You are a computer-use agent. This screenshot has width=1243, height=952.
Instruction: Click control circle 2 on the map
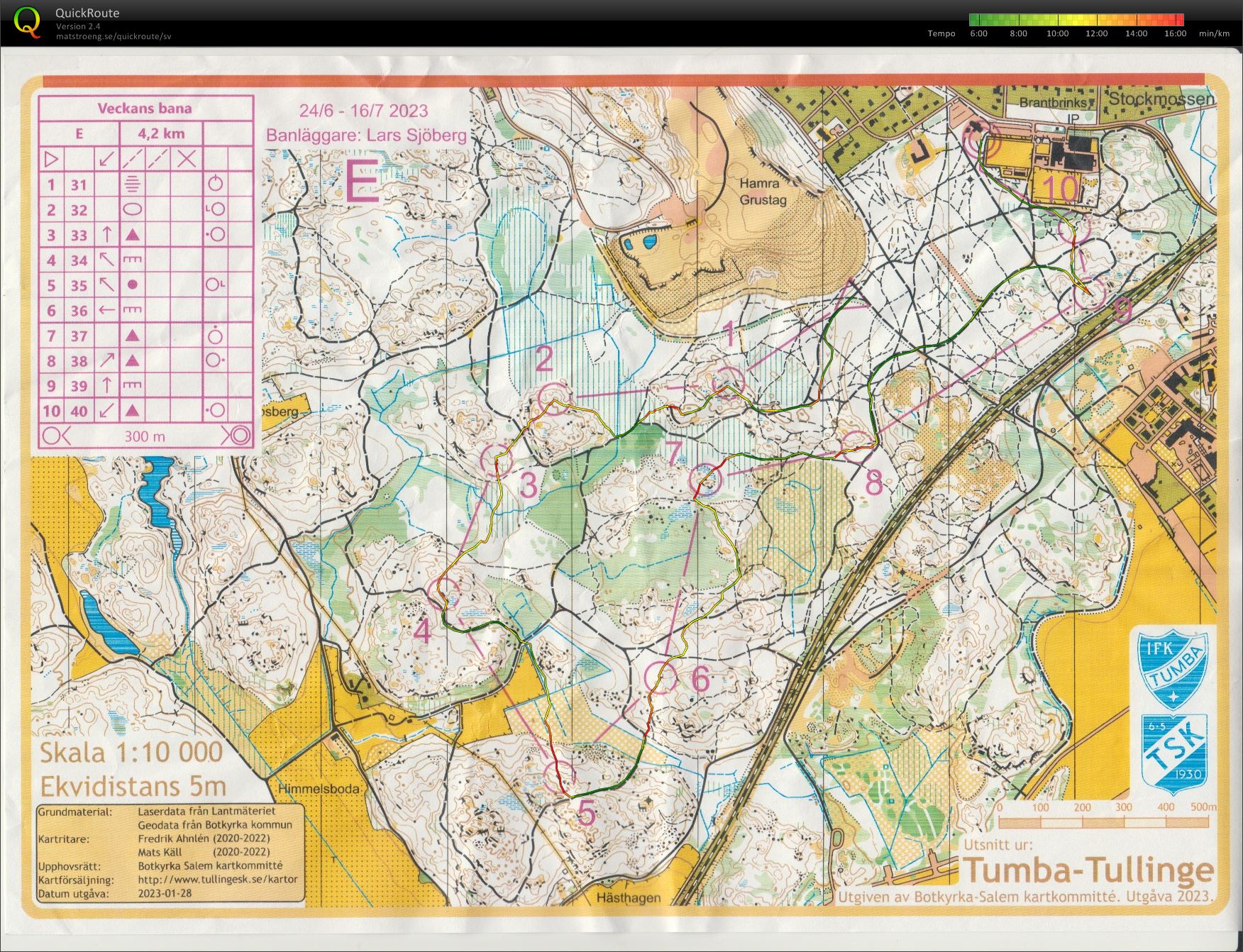[x=554, y=397]
